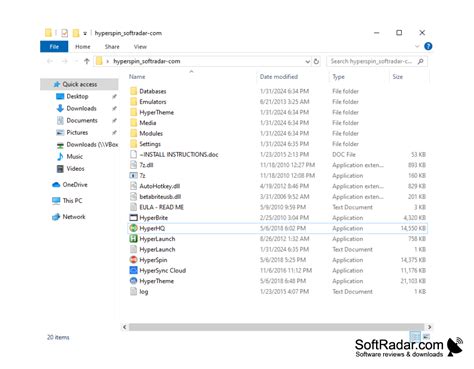Image resolution: width=474 pixels, height=369 pixels.
Task: Click the Databases folder icon
Action: tap(133, 91)
